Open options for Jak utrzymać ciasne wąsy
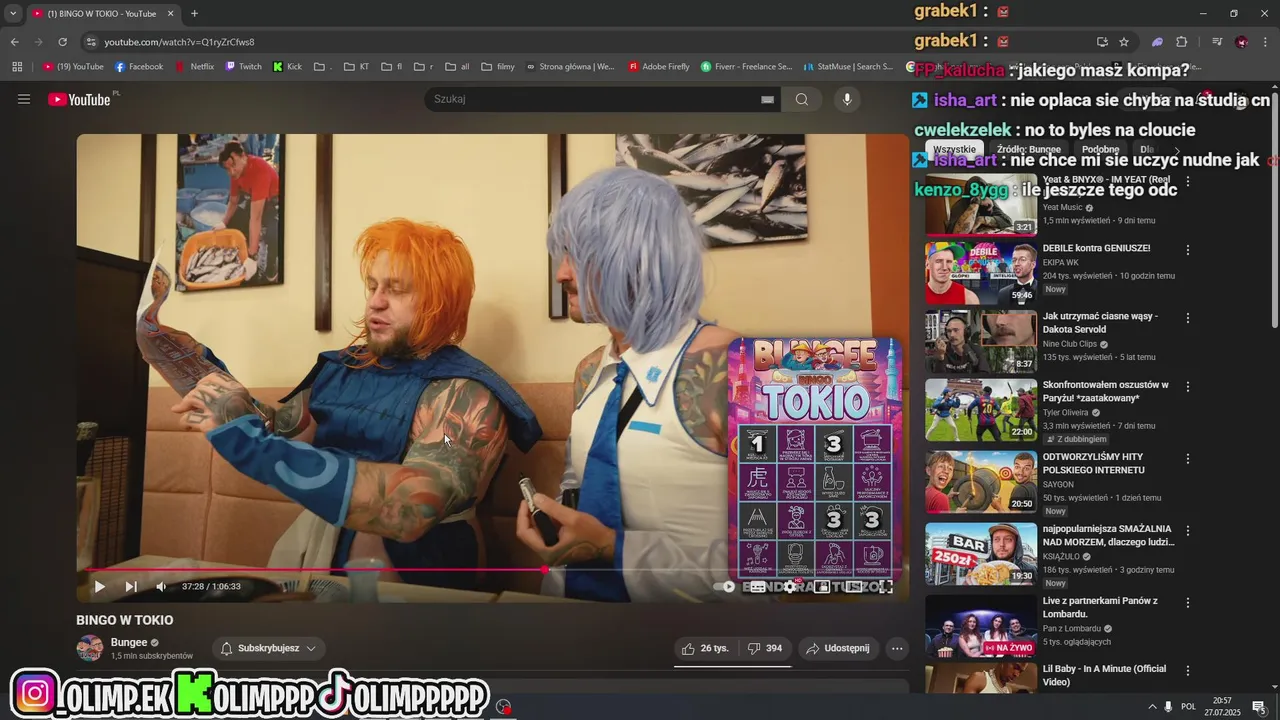Image resolution: width=1280 pixels, height=720 pixels. [1188, 318]
